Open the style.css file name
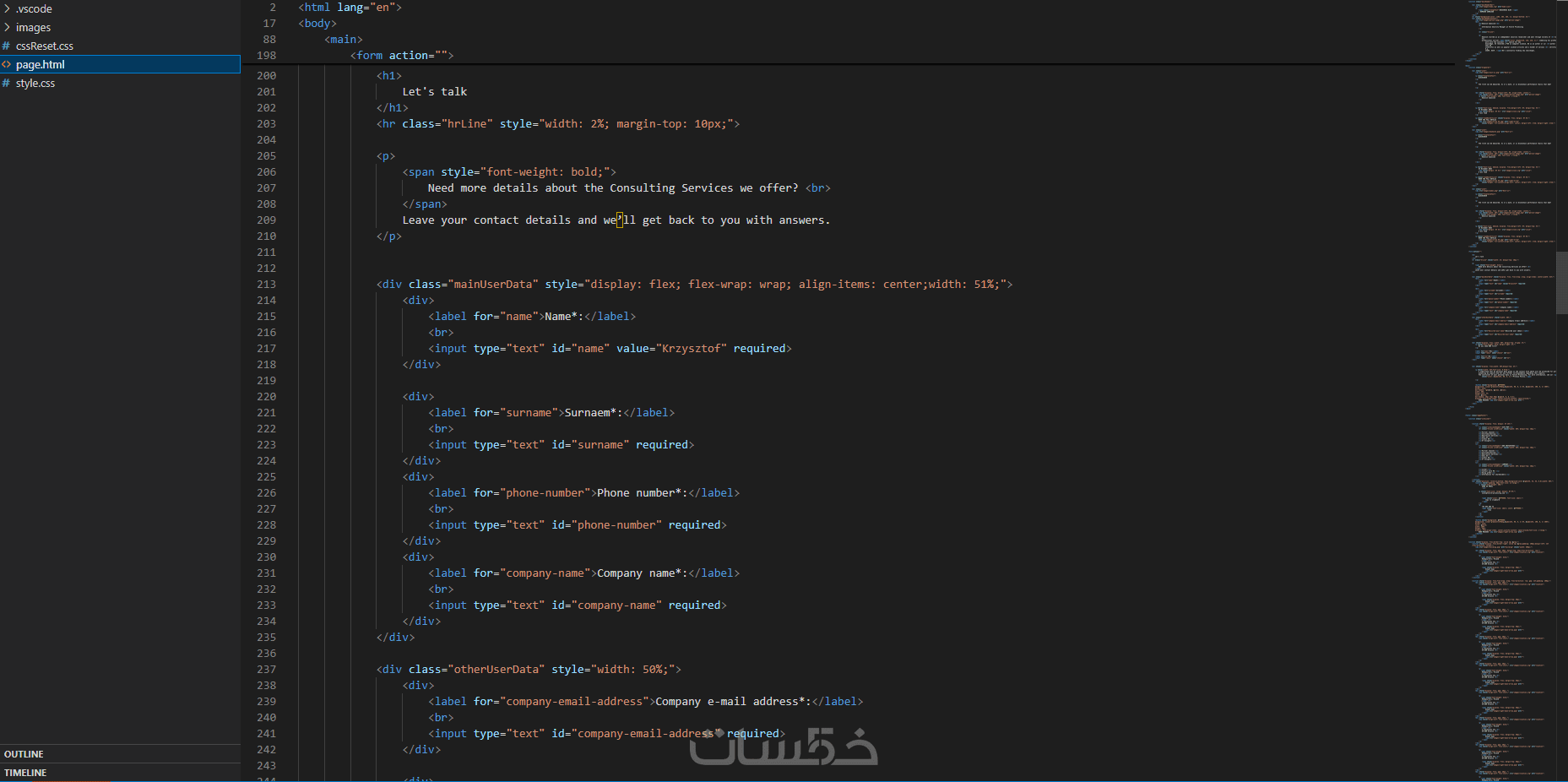The height and width of the screenshot is (782, 1568). click(35, 83)
